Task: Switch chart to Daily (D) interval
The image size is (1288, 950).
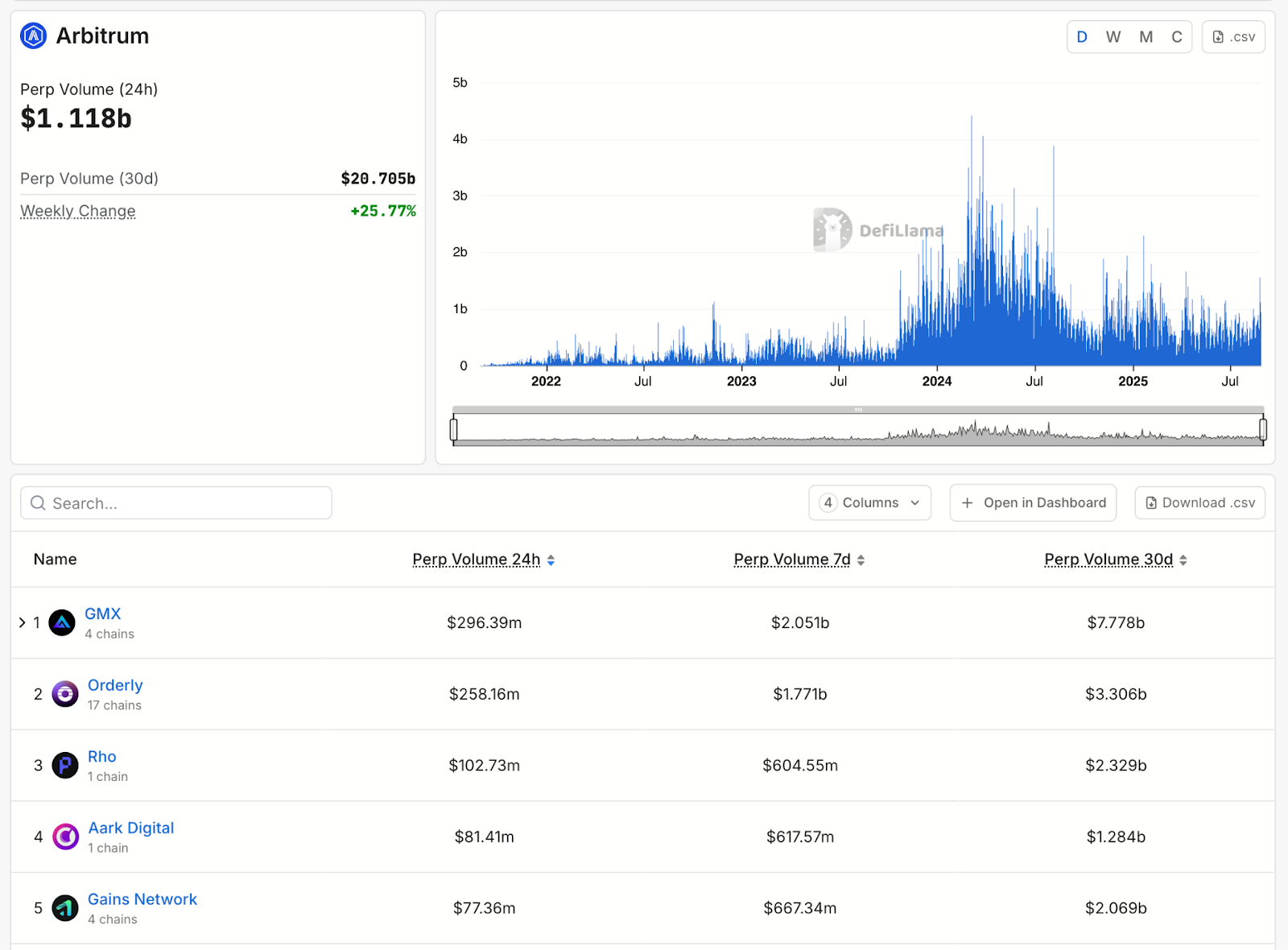Action: tap(1082, 37)
